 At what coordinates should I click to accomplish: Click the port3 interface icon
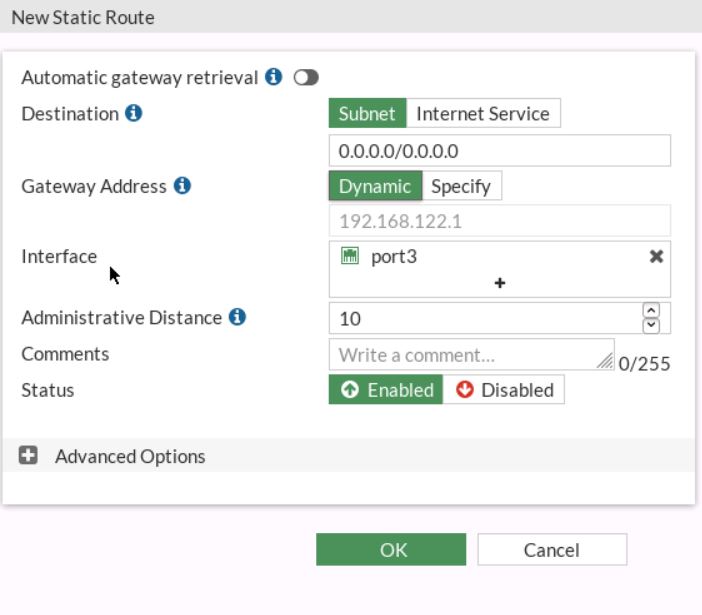[x=349, y=256]
